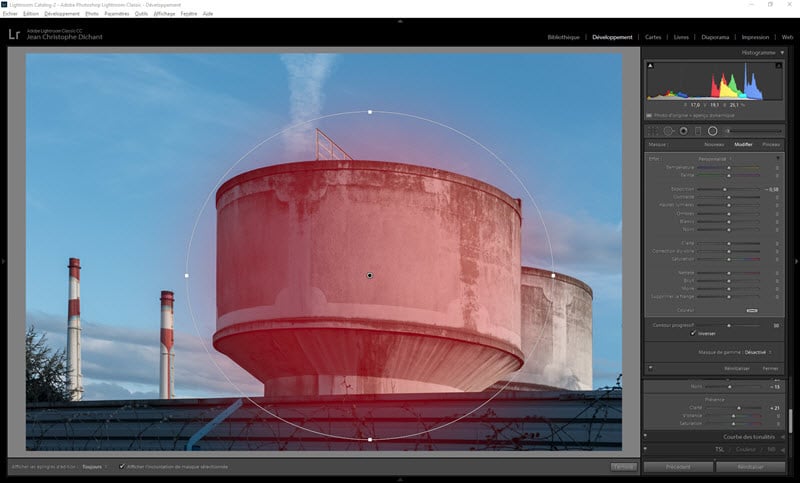This screenshot has height=483, width=800.
Task: Hide the right panel with the arrow
Action: coord(796,262)
